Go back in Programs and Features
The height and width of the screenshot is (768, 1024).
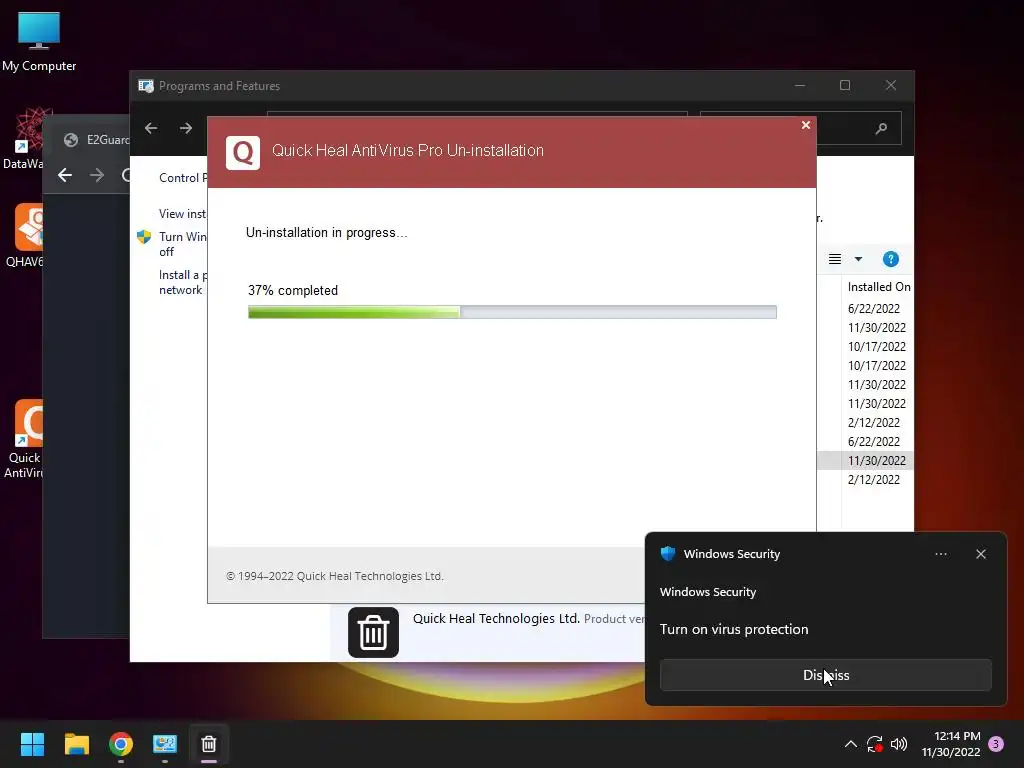point(151,128)
